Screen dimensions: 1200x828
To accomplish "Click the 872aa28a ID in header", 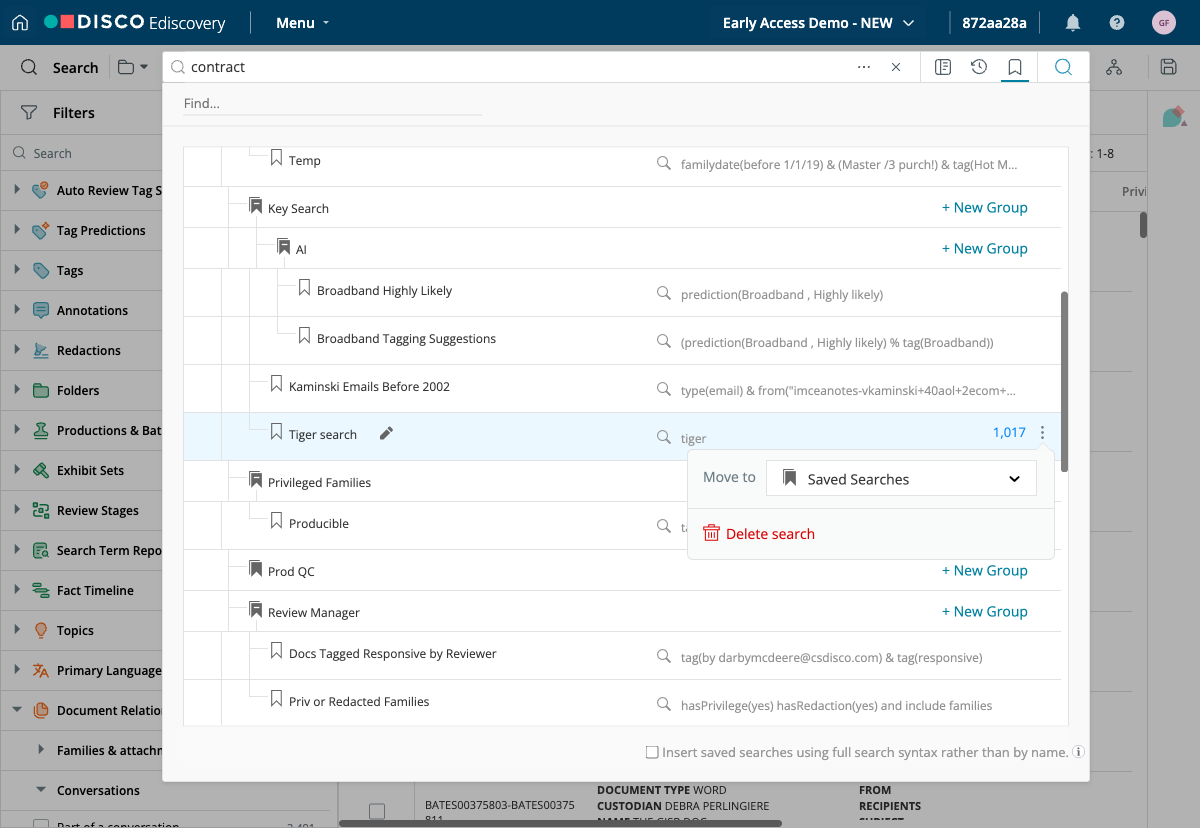I will coord(994,23).
